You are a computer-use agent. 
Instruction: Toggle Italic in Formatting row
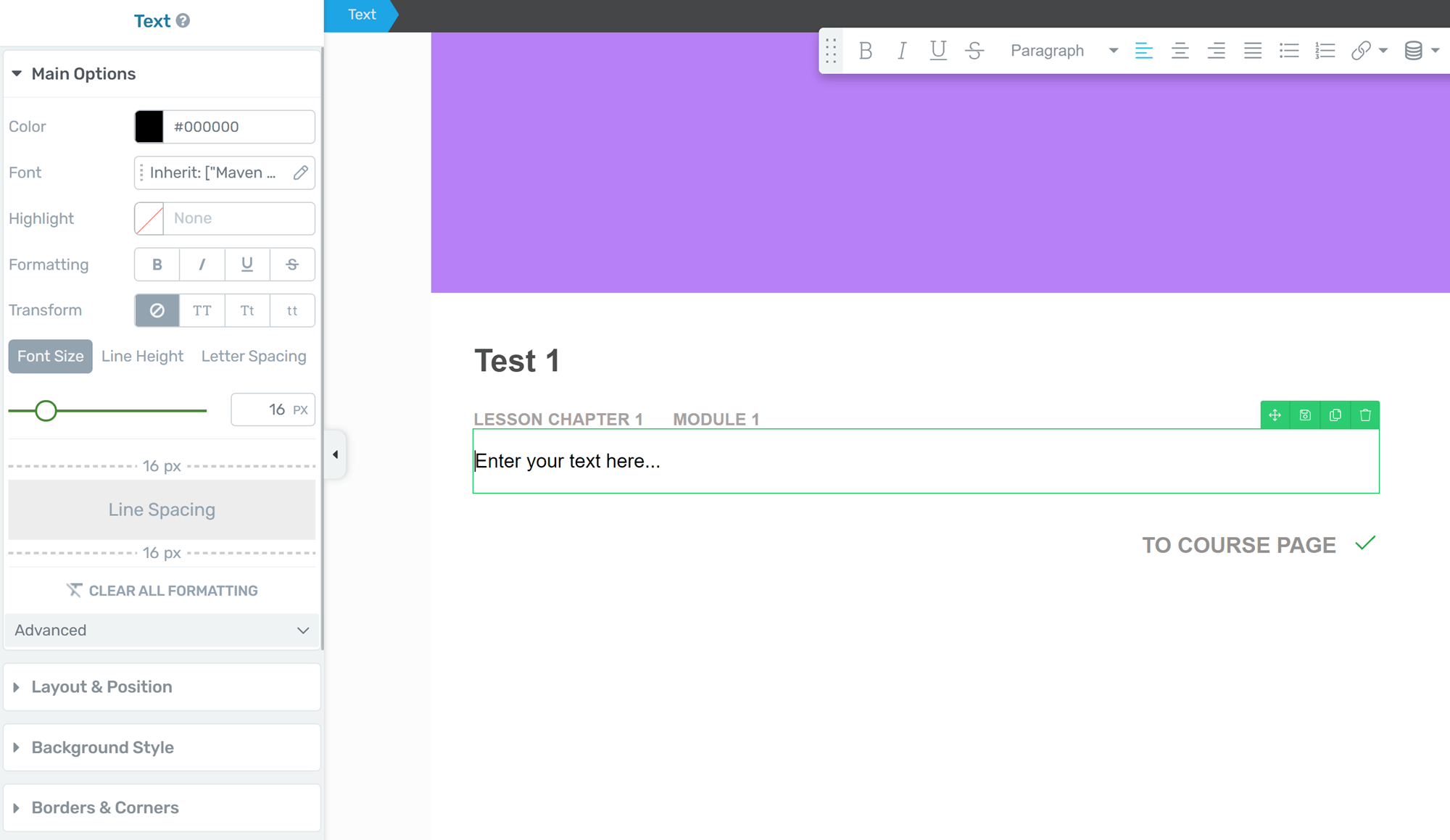click(x=202, y=265)
